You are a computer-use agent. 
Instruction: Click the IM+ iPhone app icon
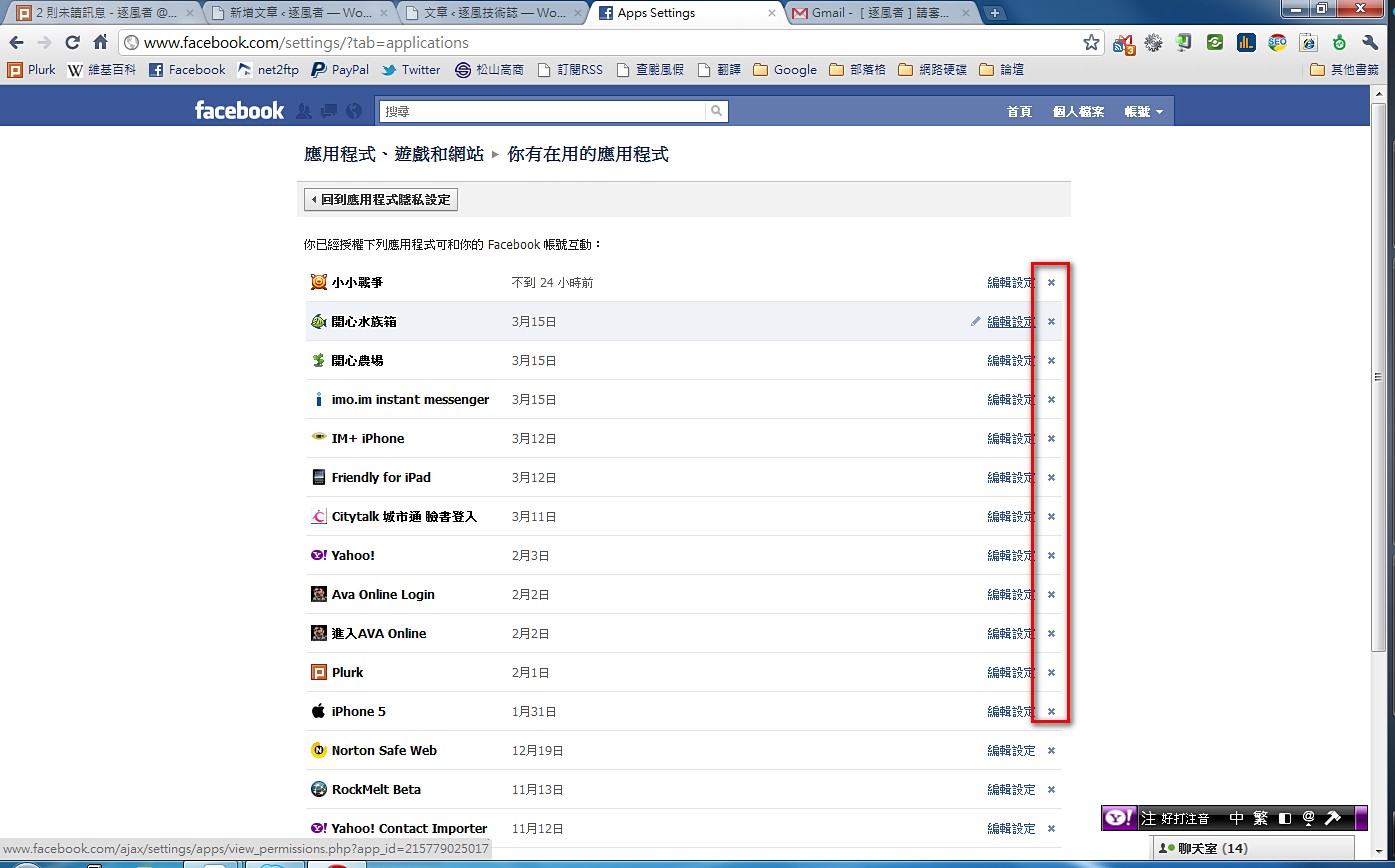coord(318,438)
